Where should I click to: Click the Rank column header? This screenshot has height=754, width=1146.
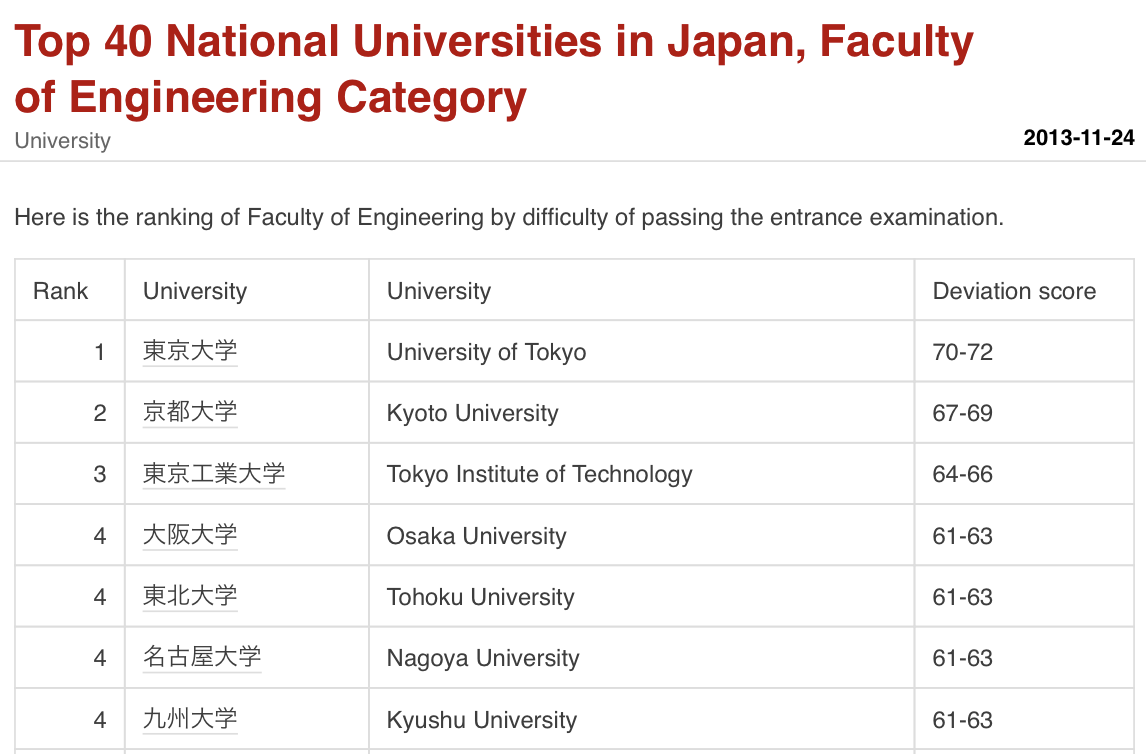[61, 291]
